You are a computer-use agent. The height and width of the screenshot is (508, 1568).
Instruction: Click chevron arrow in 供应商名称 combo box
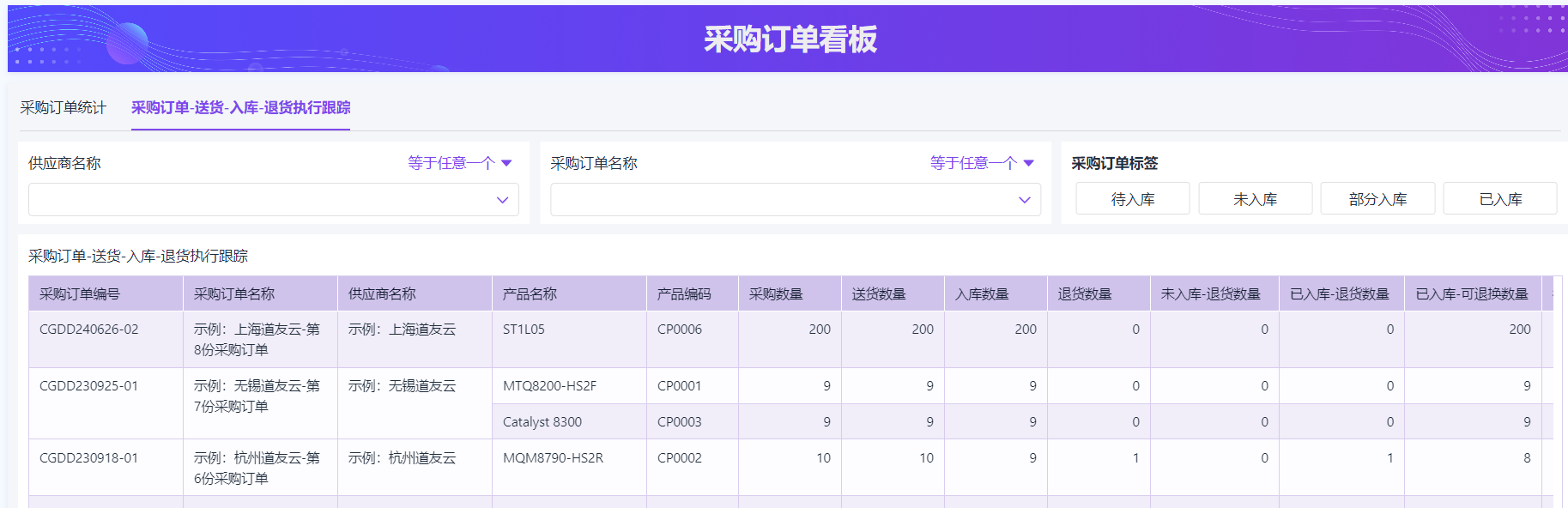click(x=502, y=200)
